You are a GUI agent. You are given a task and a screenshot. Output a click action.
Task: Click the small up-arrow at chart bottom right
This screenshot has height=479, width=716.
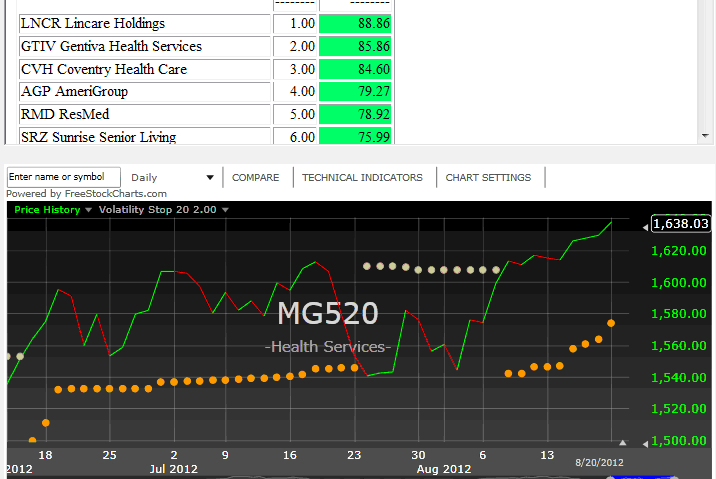[x=622, y=442]
